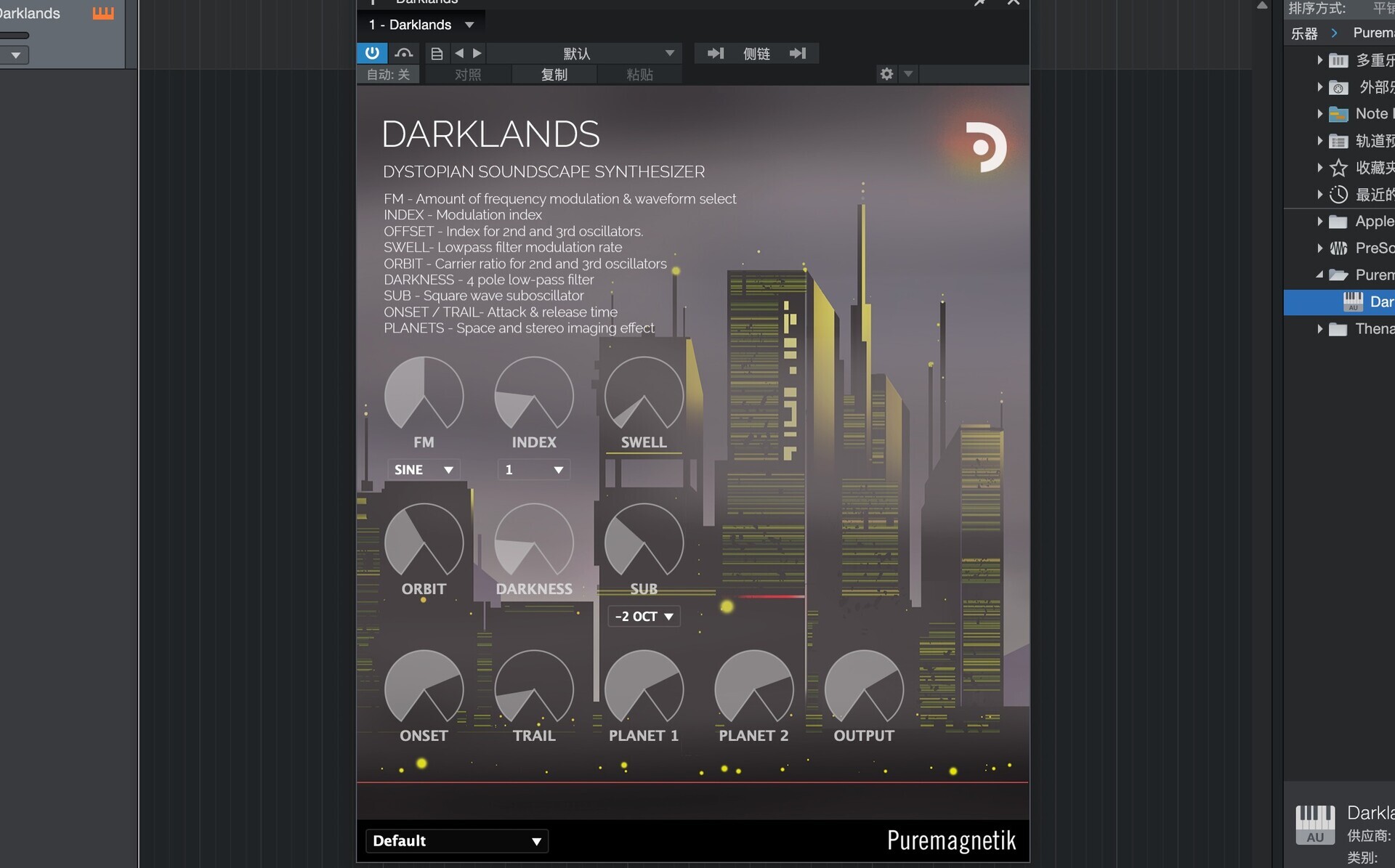Open the 1 - Darklands instance dropdown
The width and height of the screenshot is (1395, 868).
tap(421, 25)
